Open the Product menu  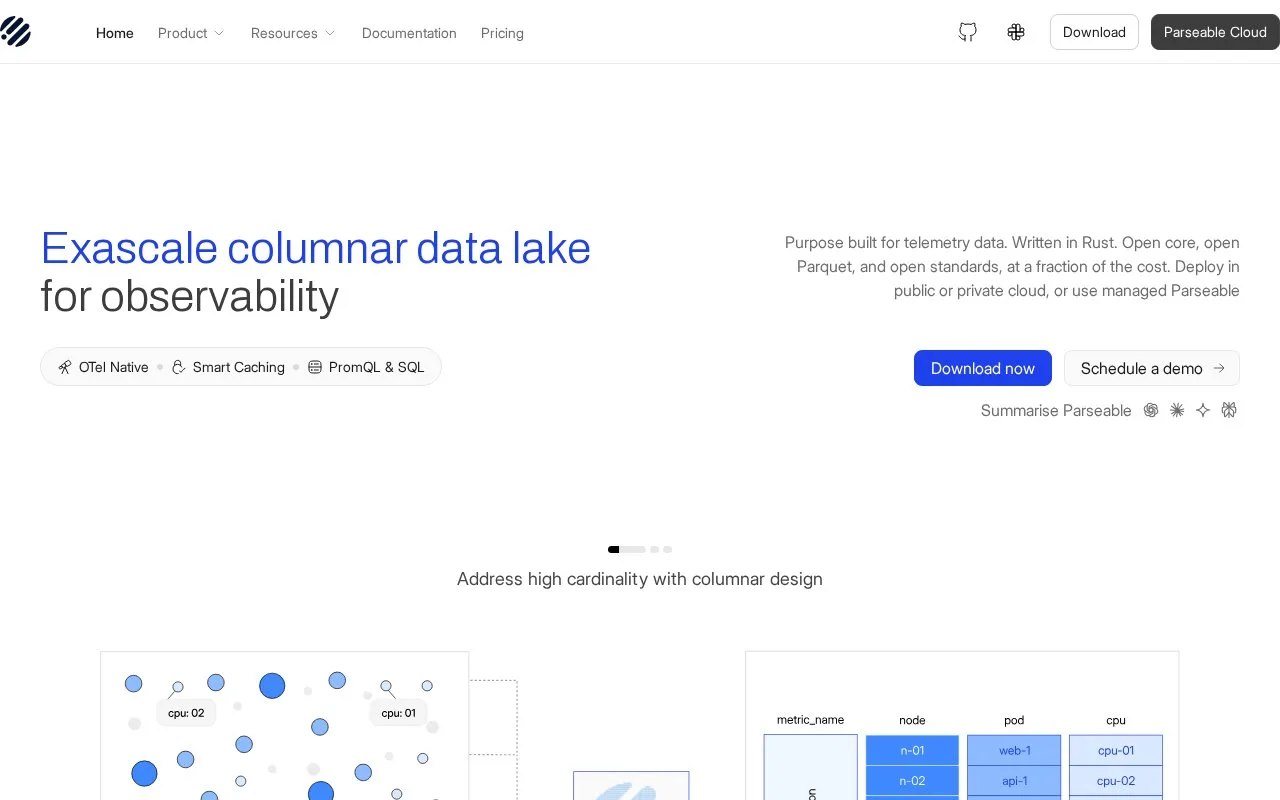tap(192, 33)
